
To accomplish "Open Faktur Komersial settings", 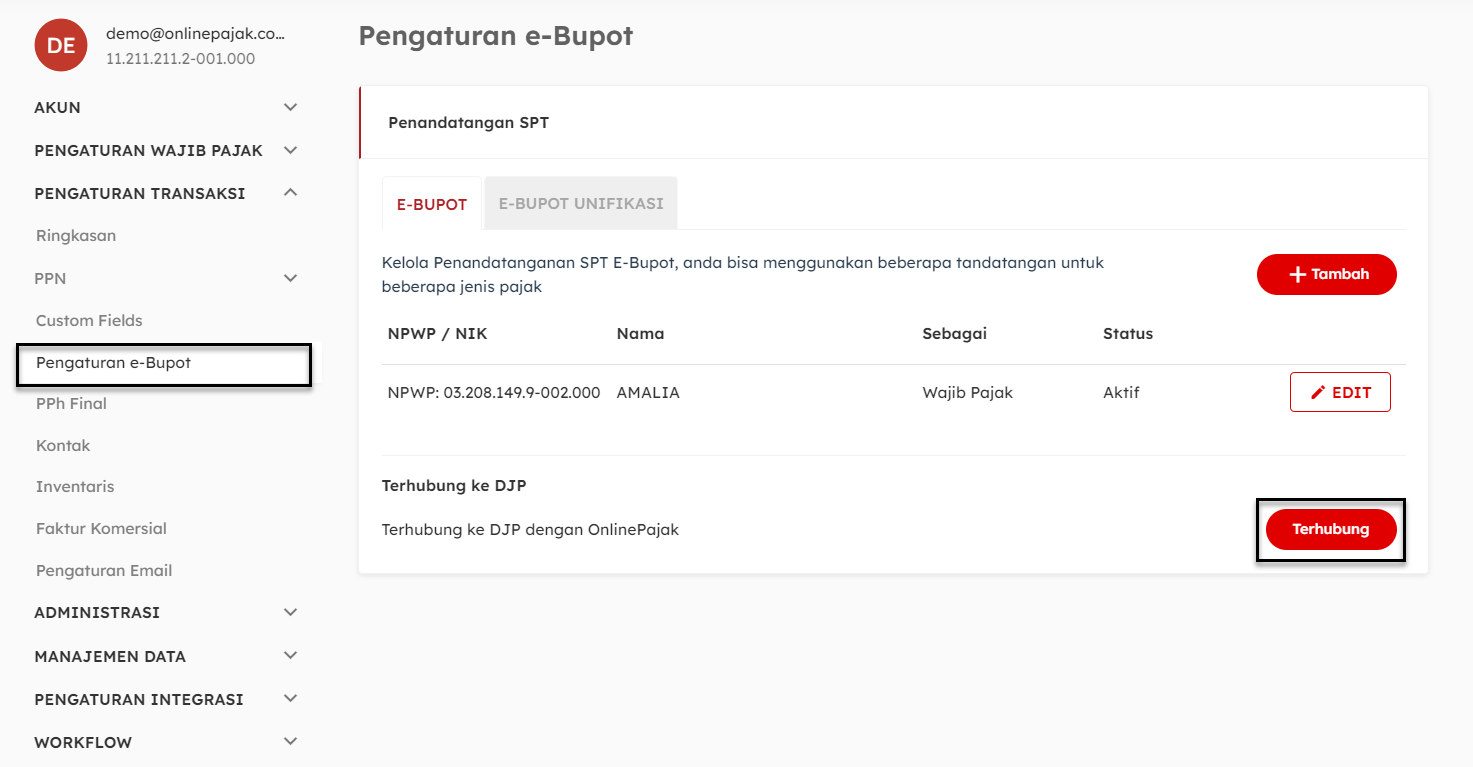I will point(101,528).
